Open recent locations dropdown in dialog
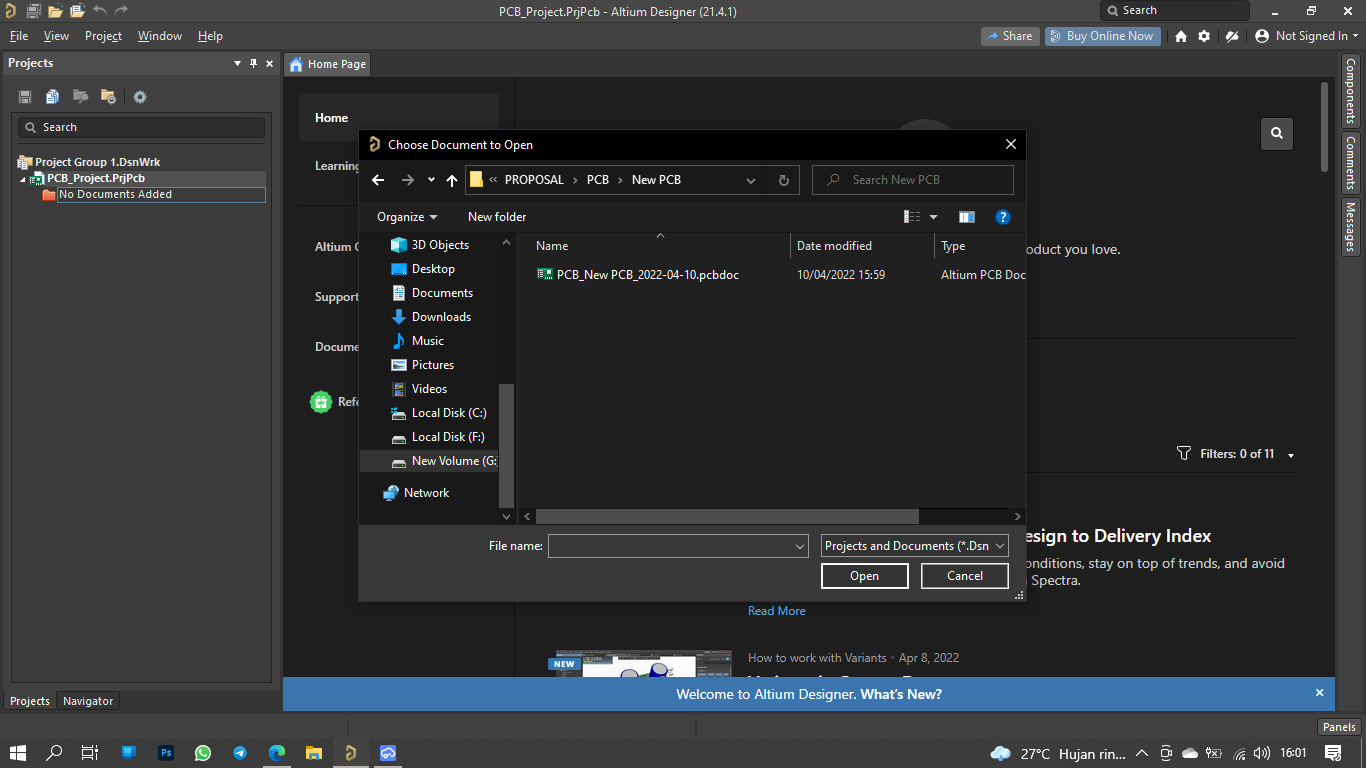 (x=431, y=180)
